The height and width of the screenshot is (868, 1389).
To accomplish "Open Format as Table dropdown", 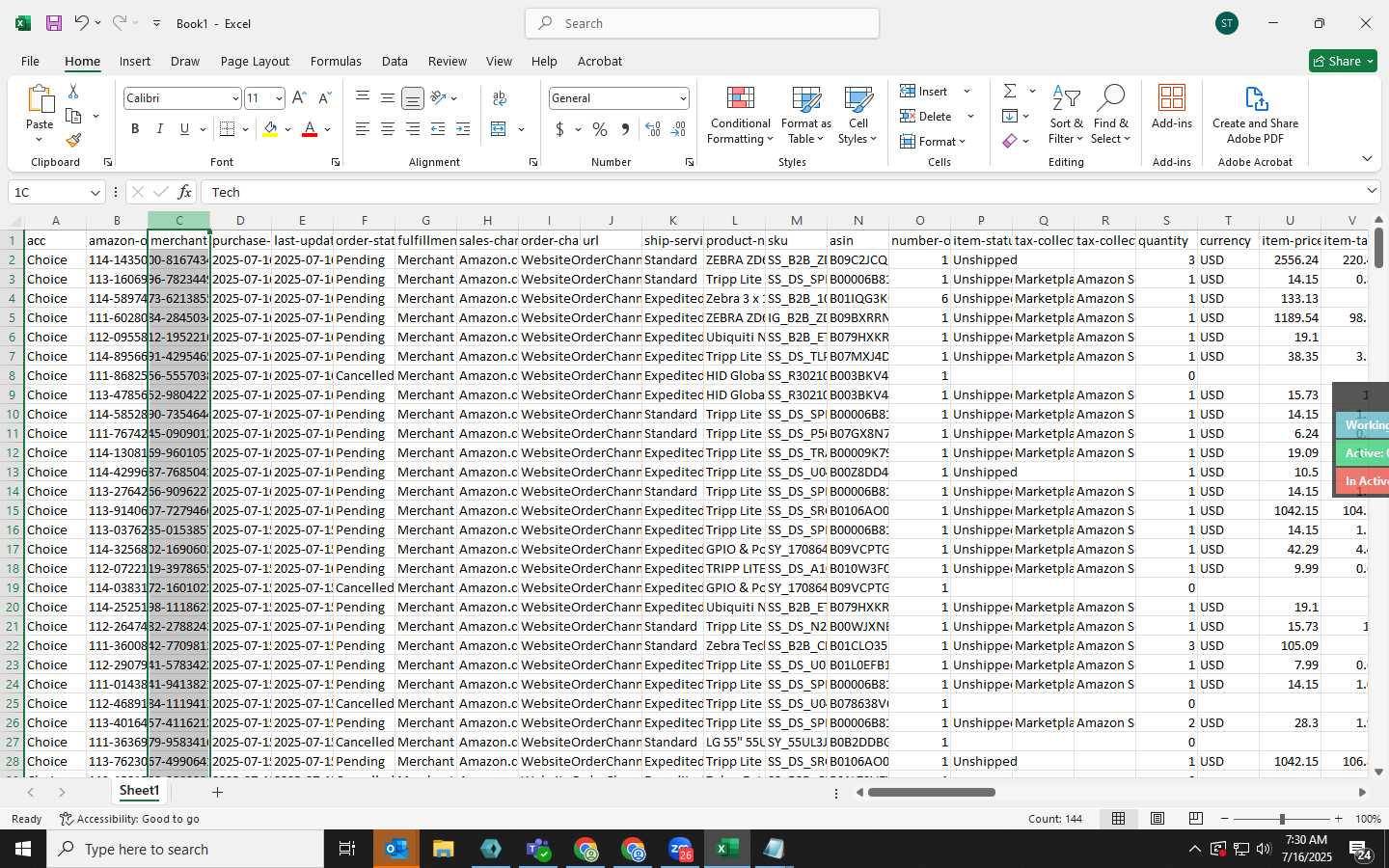I will pos(805,115).
